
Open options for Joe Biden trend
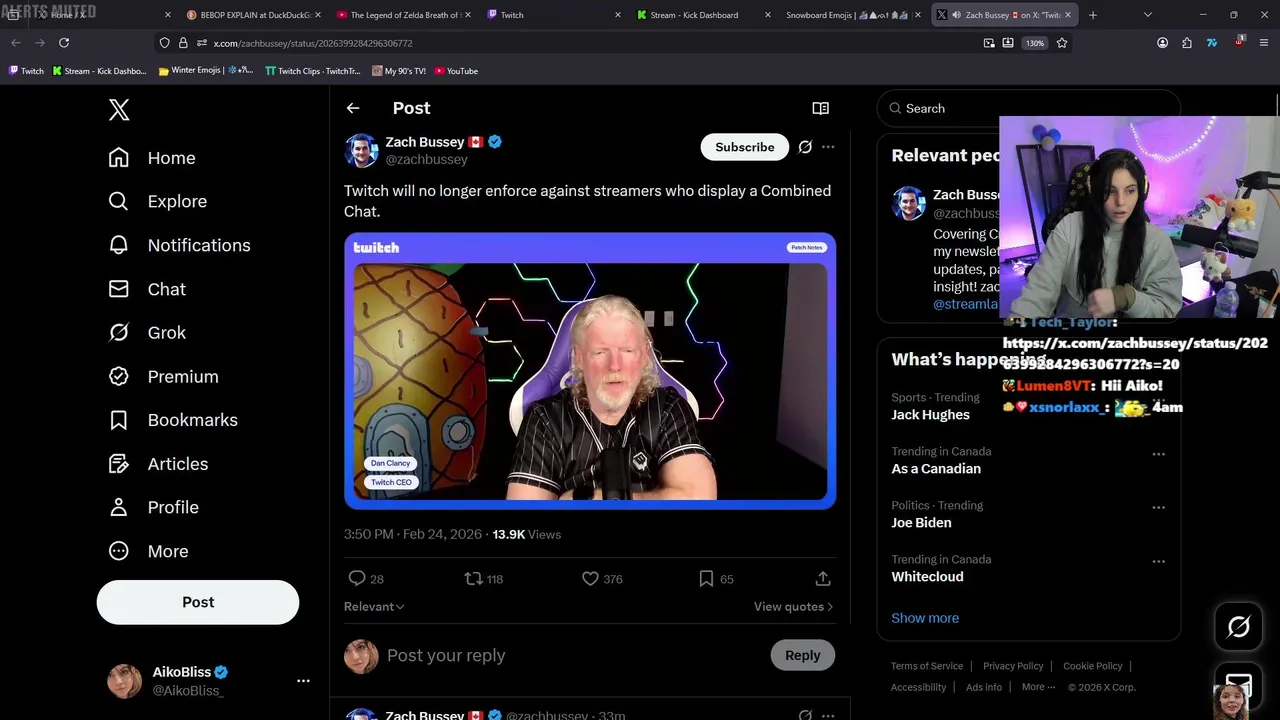pyautogui.click(x=1158, y=507)
